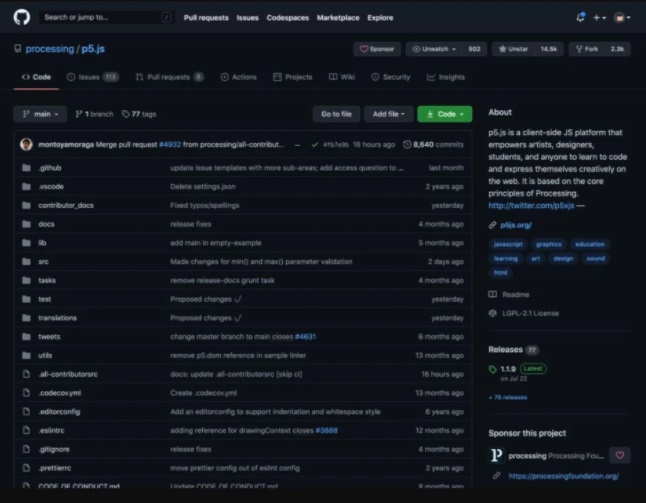Open the notifications bell
This screenshot has width=646, height=503.
[580, 17]
